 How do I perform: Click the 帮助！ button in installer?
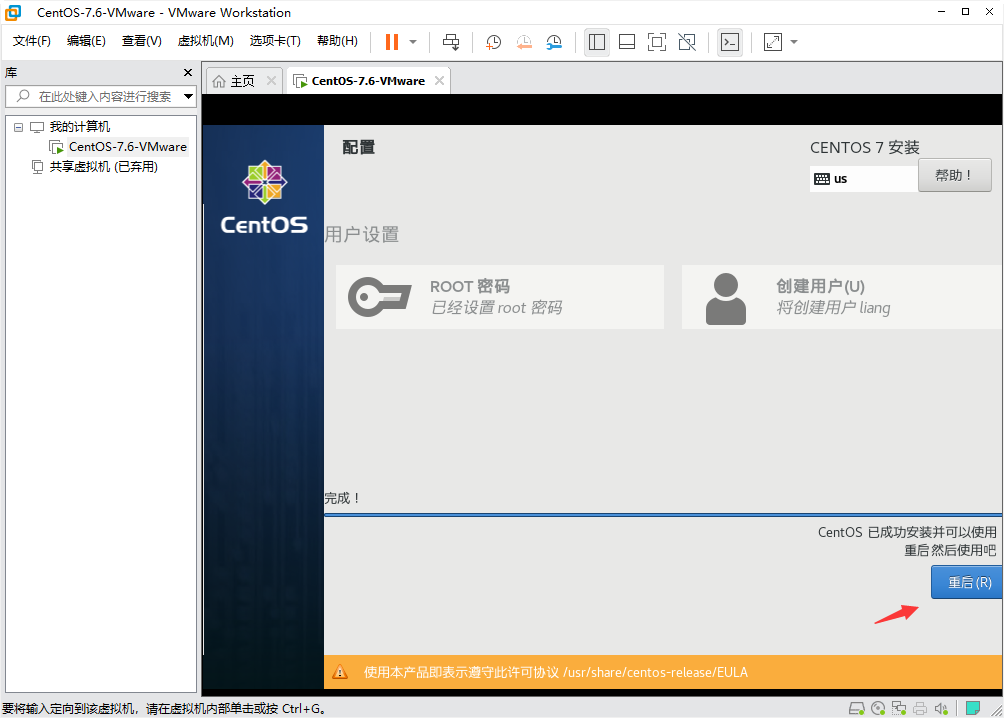coord(955,175)
